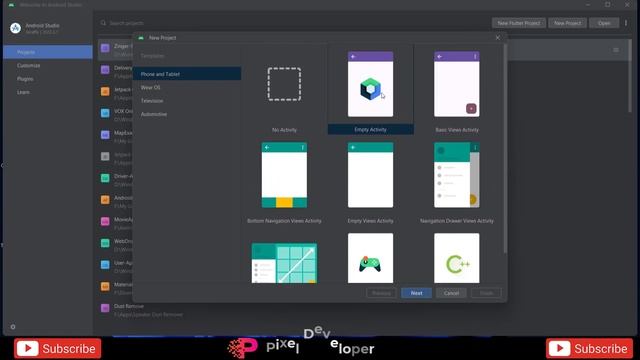
Task: Open the Learn section in sidebar
Action: click(48, 92)
